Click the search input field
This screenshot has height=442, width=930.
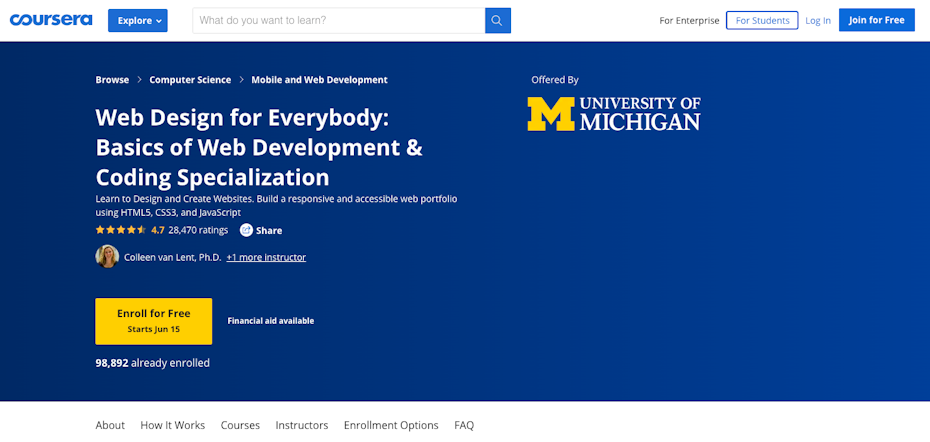coord(338,20)
